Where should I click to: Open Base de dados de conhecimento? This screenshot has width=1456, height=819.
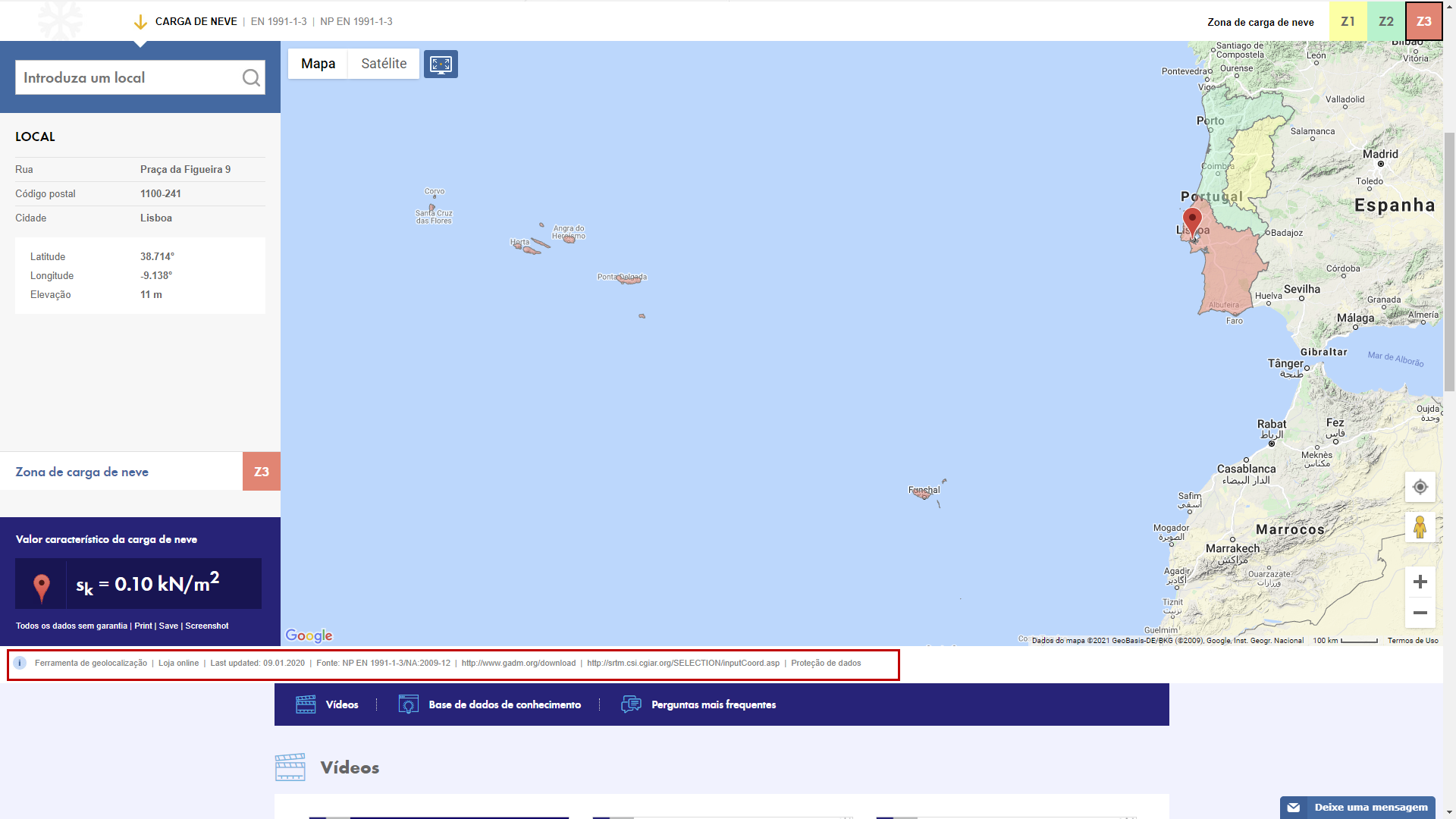504,704
